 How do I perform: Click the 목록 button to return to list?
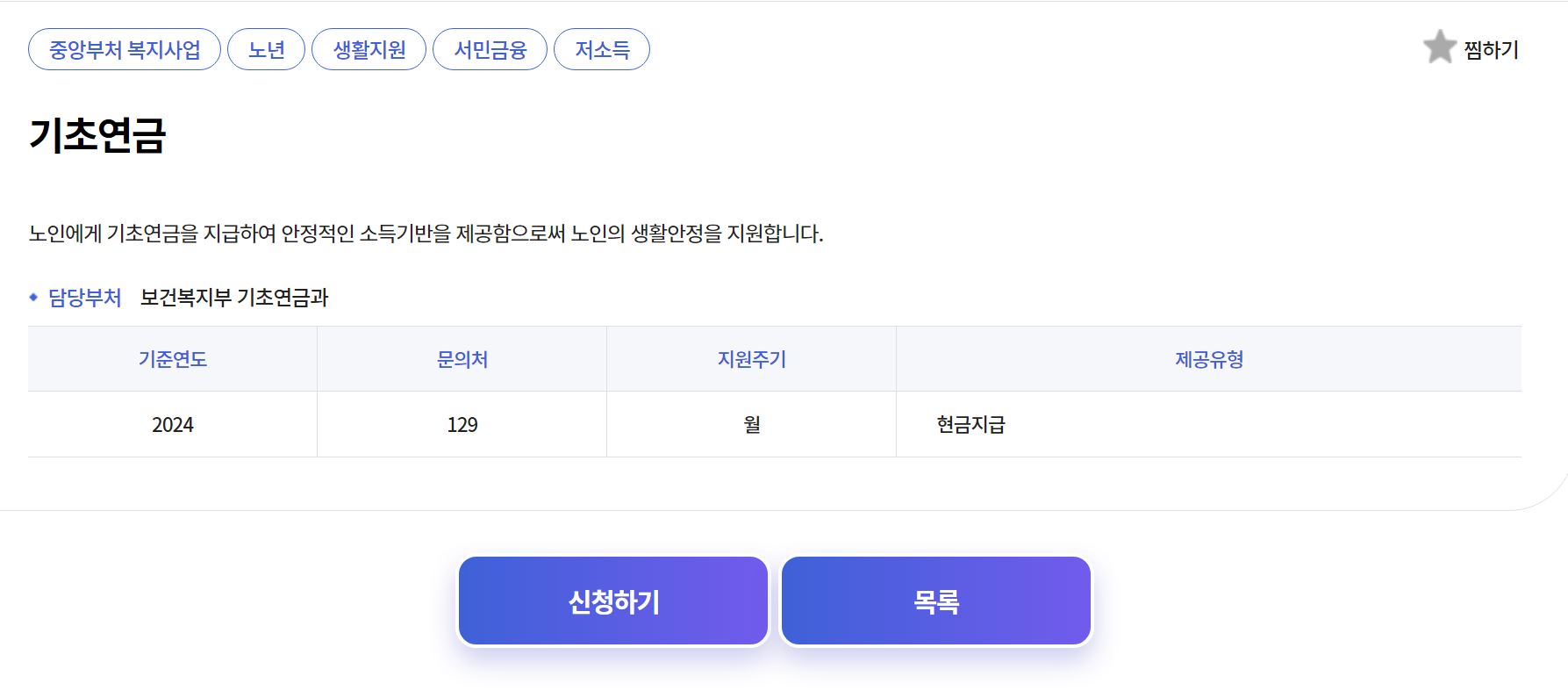[x=935, y=601]
